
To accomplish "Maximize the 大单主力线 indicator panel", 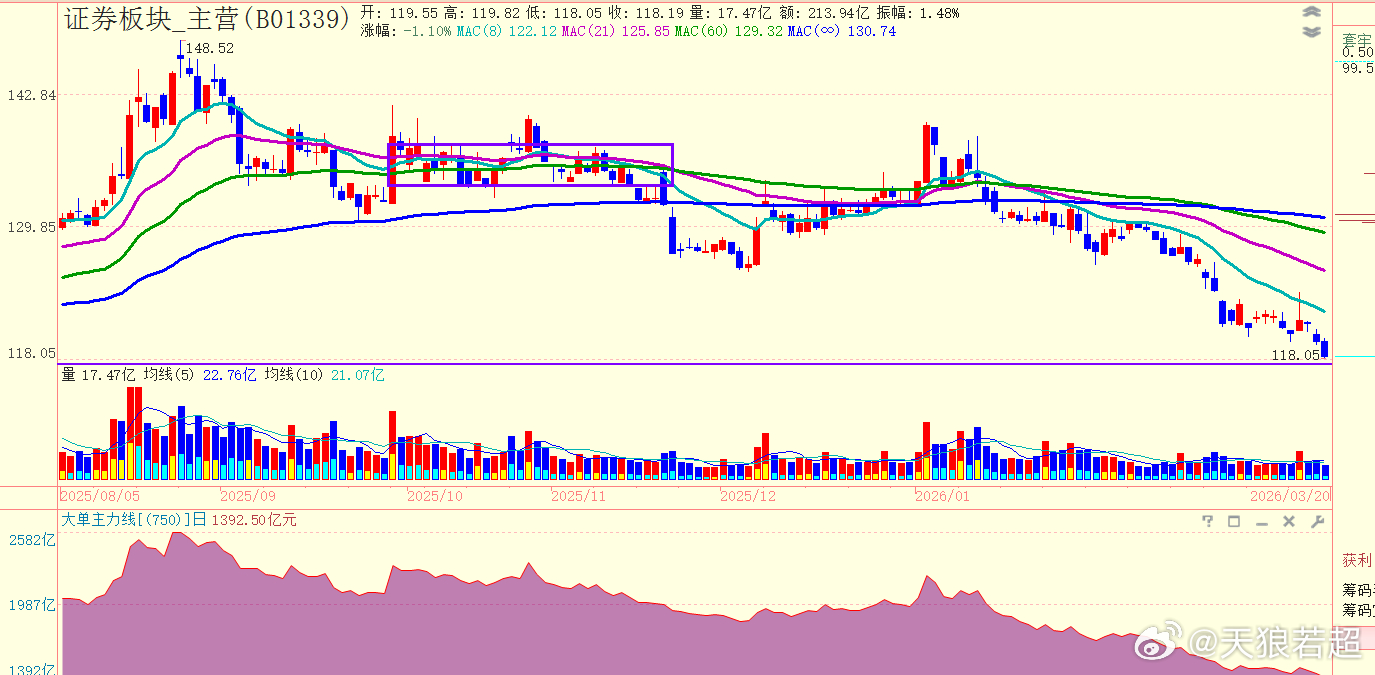I will coord(1234,521).
